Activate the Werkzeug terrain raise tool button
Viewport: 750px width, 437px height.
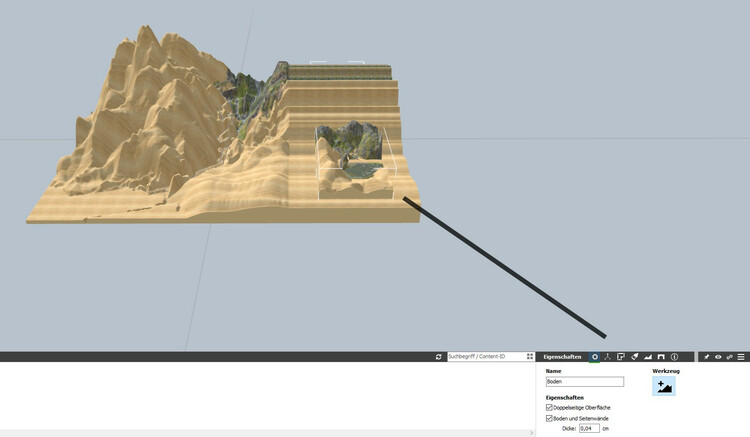point(663,386)
